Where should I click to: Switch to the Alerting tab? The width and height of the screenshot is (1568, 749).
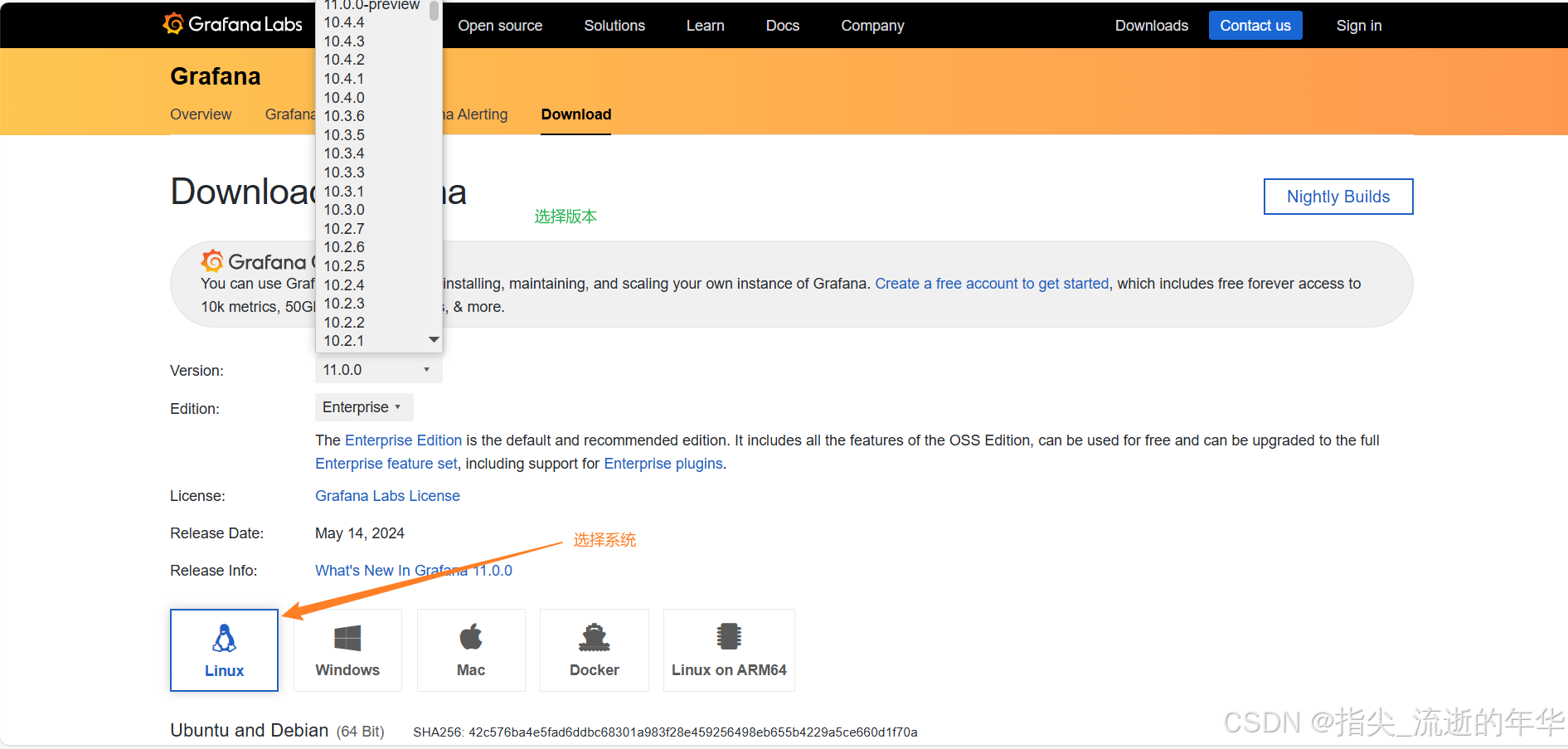pos(476,114)
